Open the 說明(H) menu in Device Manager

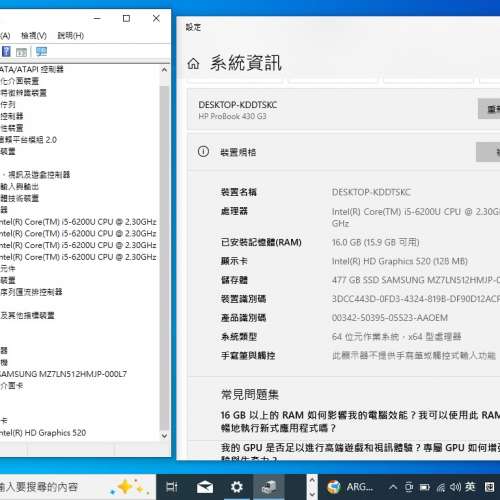70,35
